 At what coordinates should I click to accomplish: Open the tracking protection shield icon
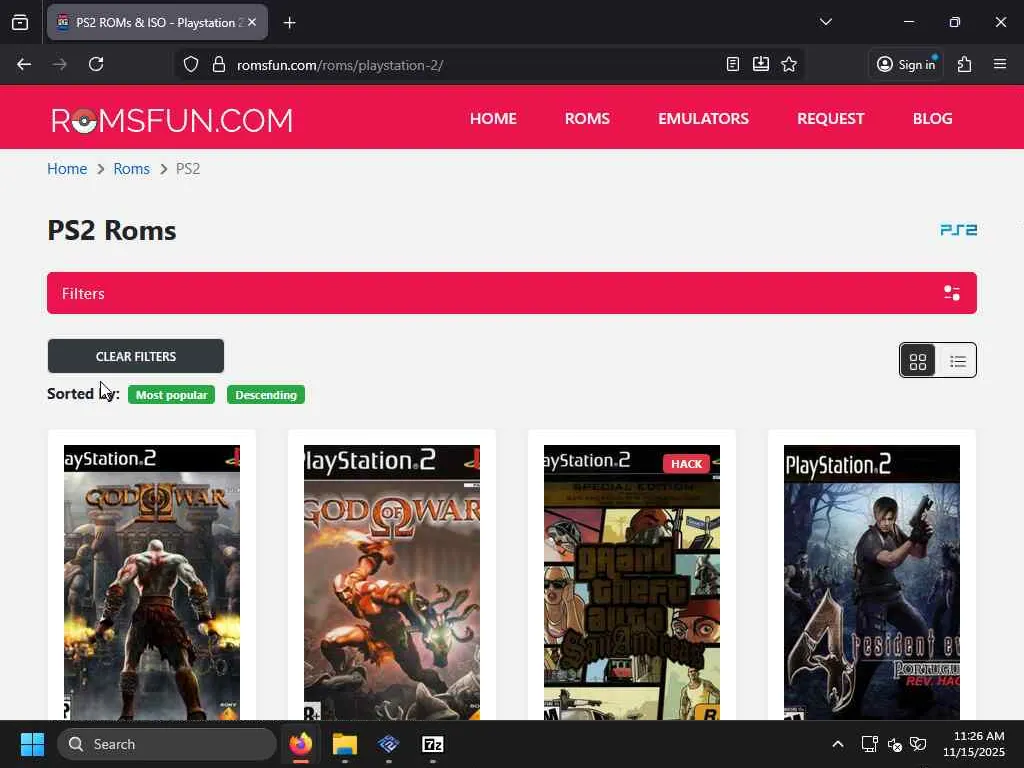[x=191, y=65]
